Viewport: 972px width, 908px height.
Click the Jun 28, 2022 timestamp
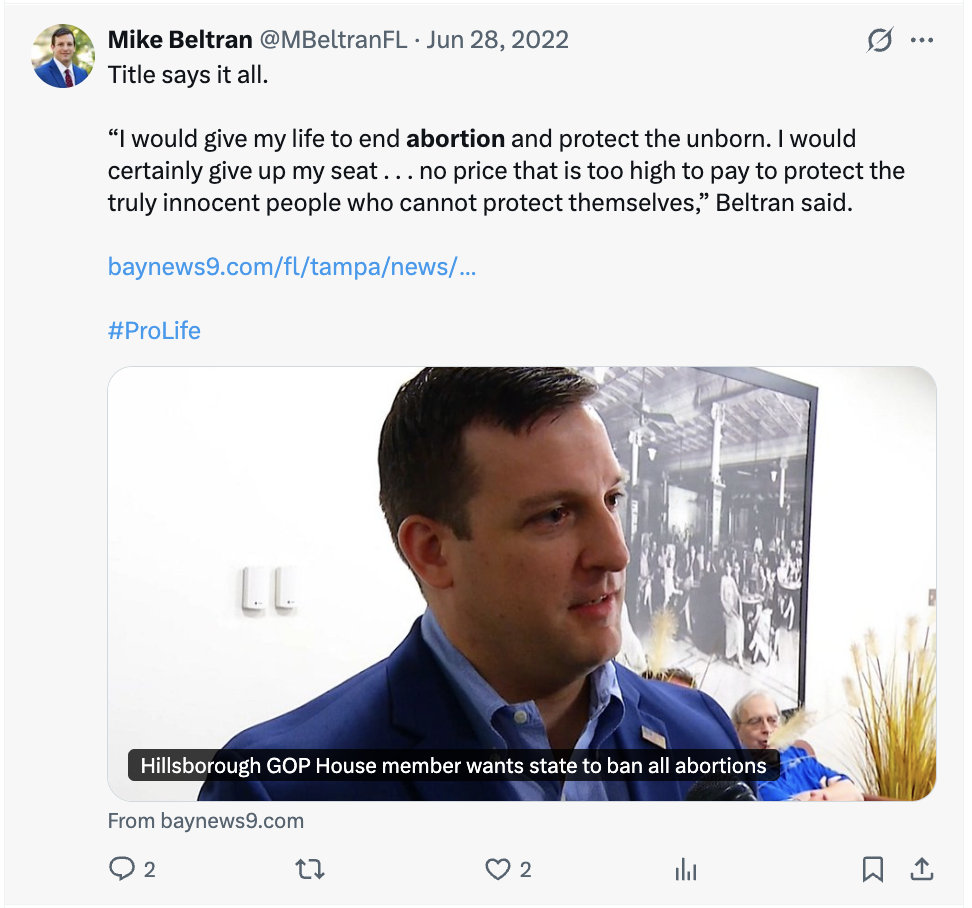click(x=497, y=40)
